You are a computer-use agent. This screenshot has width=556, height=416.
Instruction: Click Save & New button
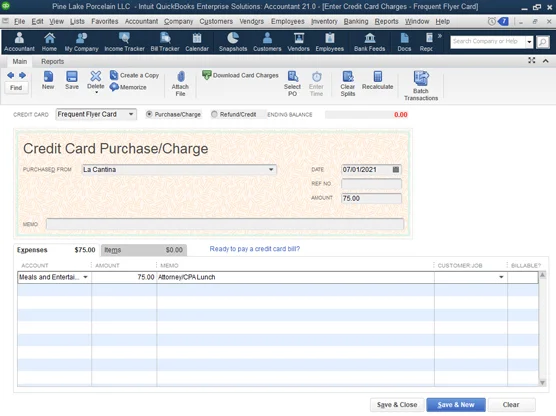[x=456, y=405]
